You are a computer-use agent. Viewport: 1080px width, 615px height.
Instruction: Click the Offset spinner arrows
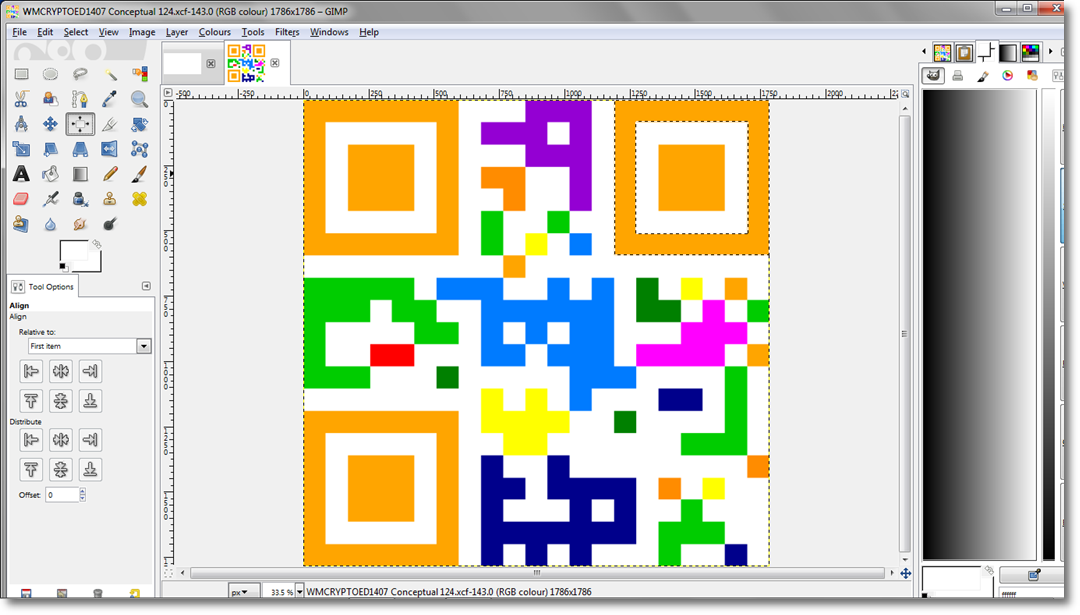83,494
